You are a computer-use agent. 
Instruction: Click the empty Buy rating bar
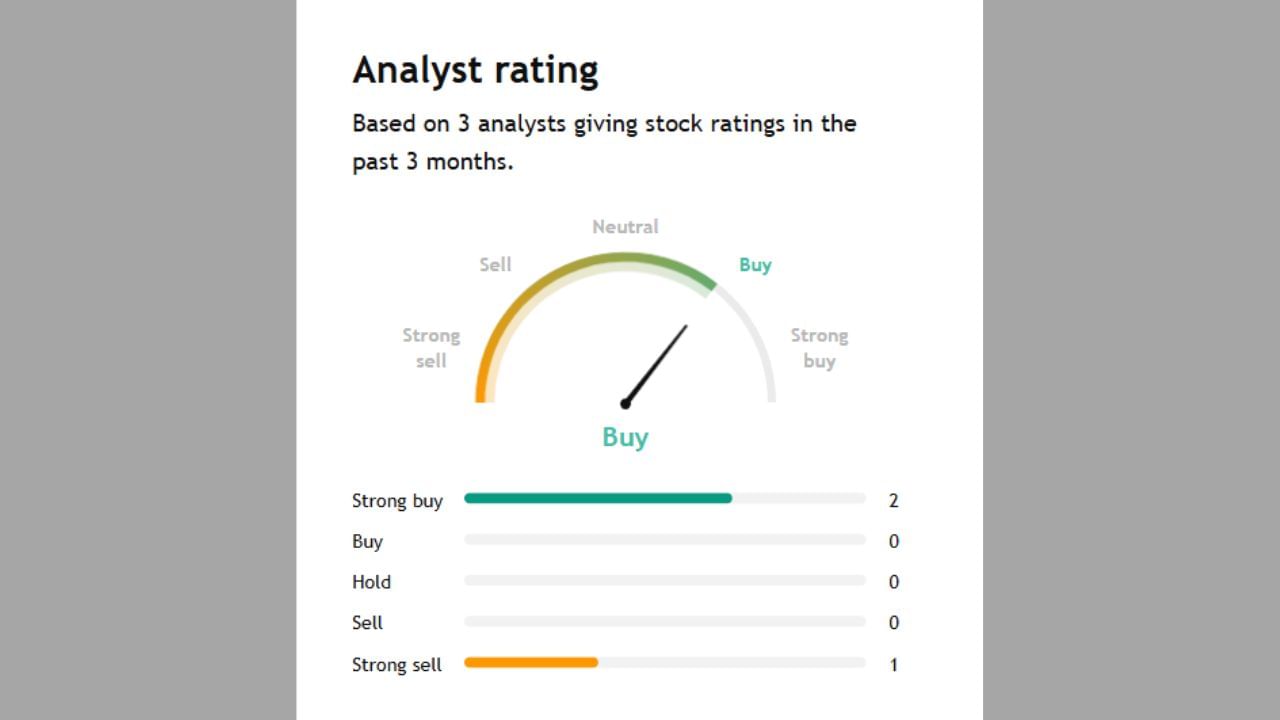(x=665, y=540)
